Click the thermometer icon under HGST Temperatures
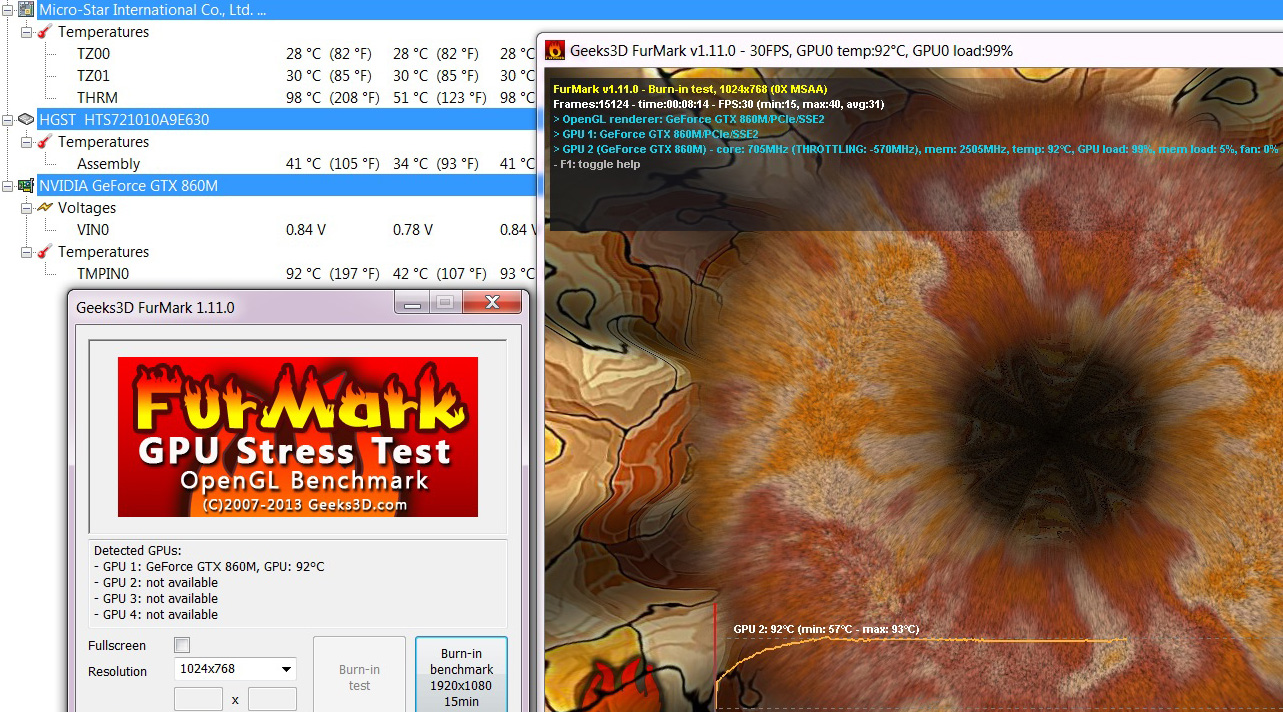The image size is (1283, 712). coord(46,142)
